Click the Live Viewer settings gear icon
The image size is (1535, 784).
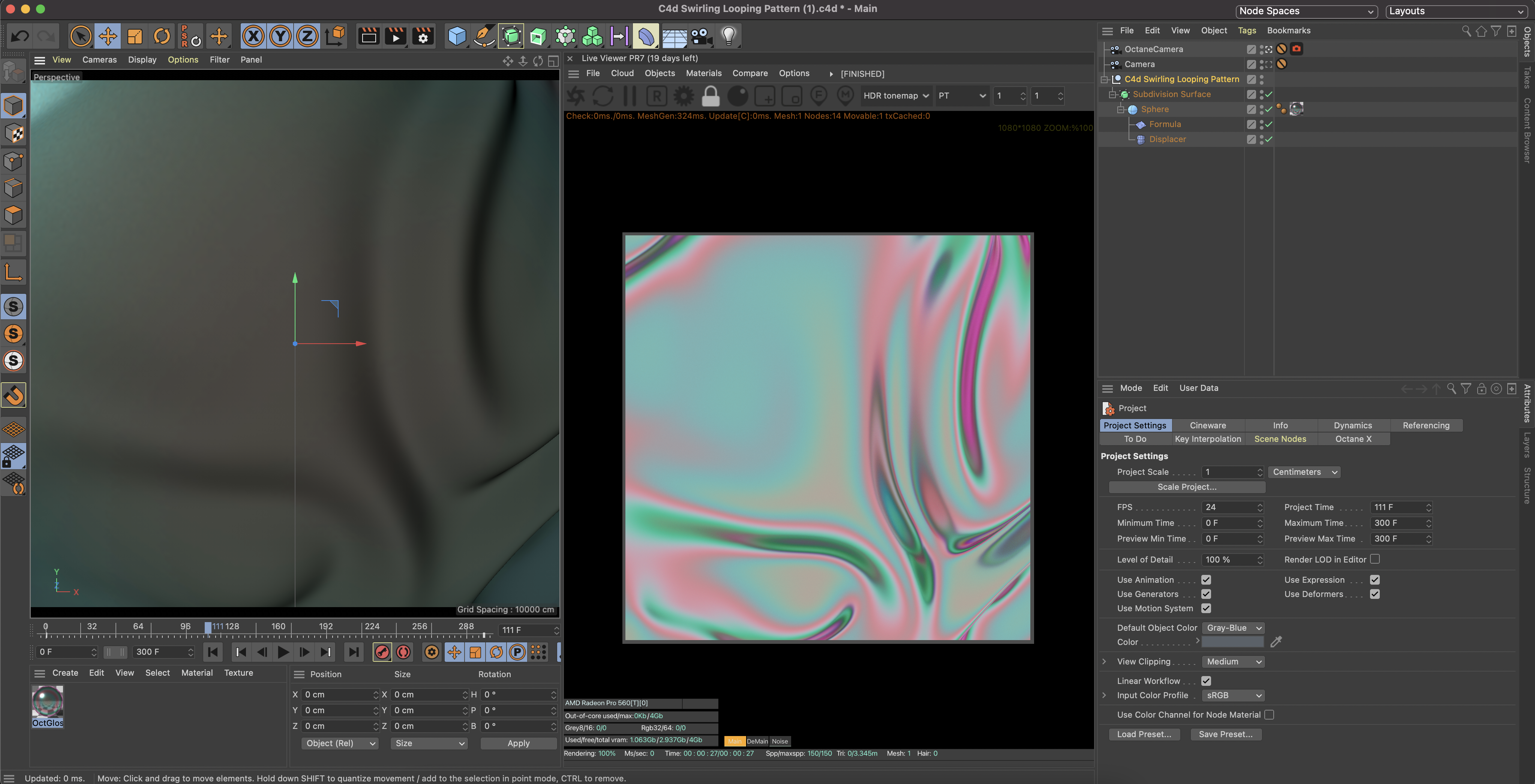(x=683, y=96)
